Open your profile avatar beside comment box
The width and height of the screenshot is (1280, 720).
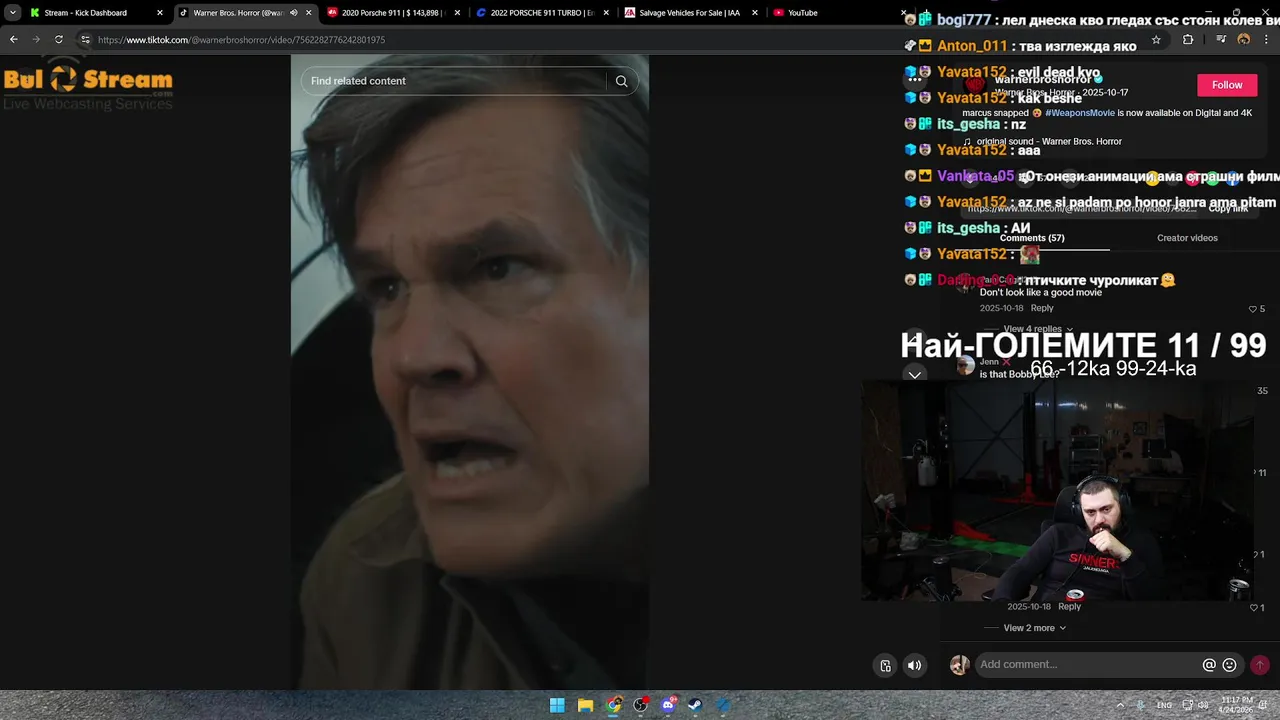click(x=959, y=664)
